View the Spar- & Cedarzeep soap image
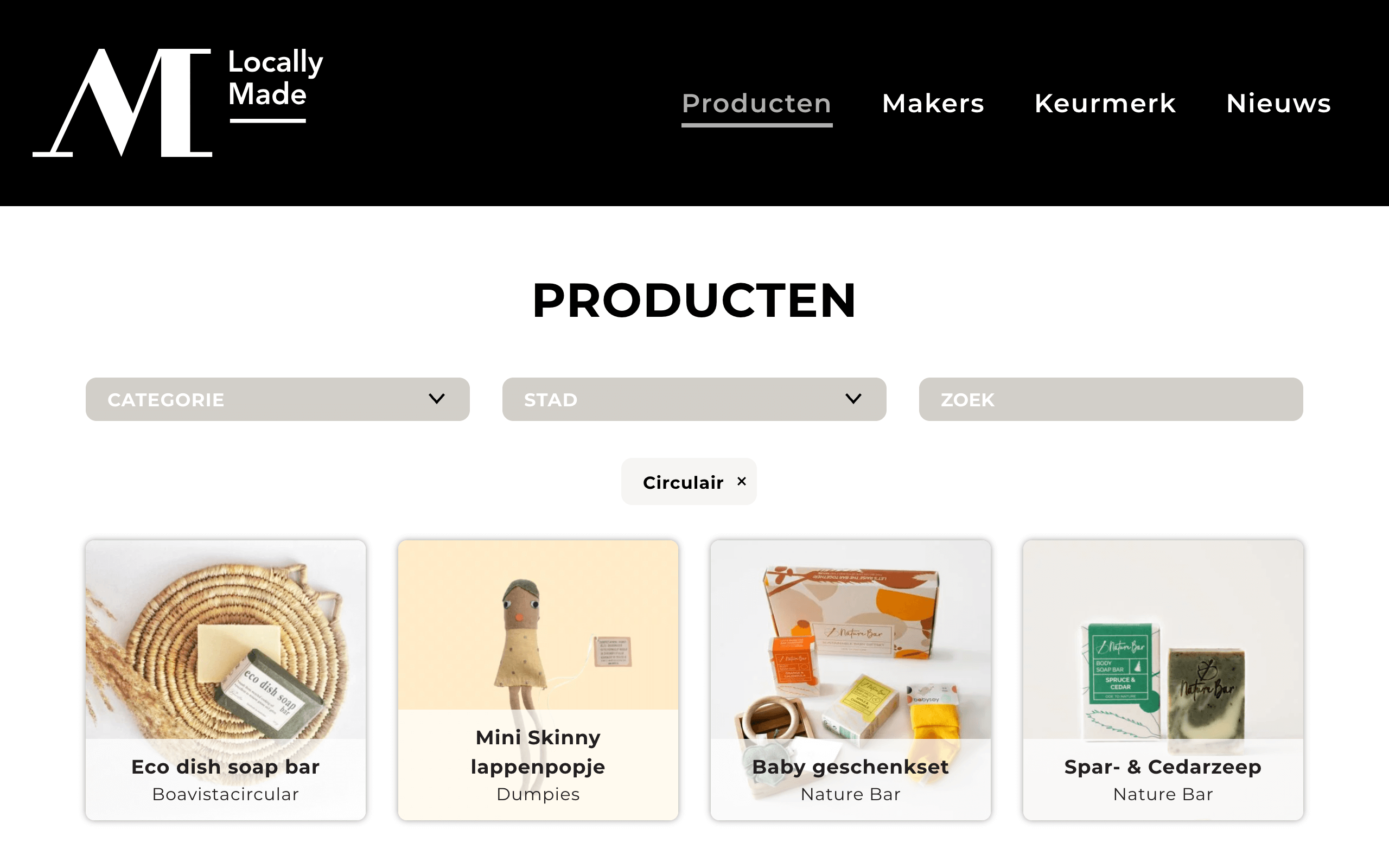This screenshot has height=868, width=1389. pyautogui.click(x=1163, y=639)
